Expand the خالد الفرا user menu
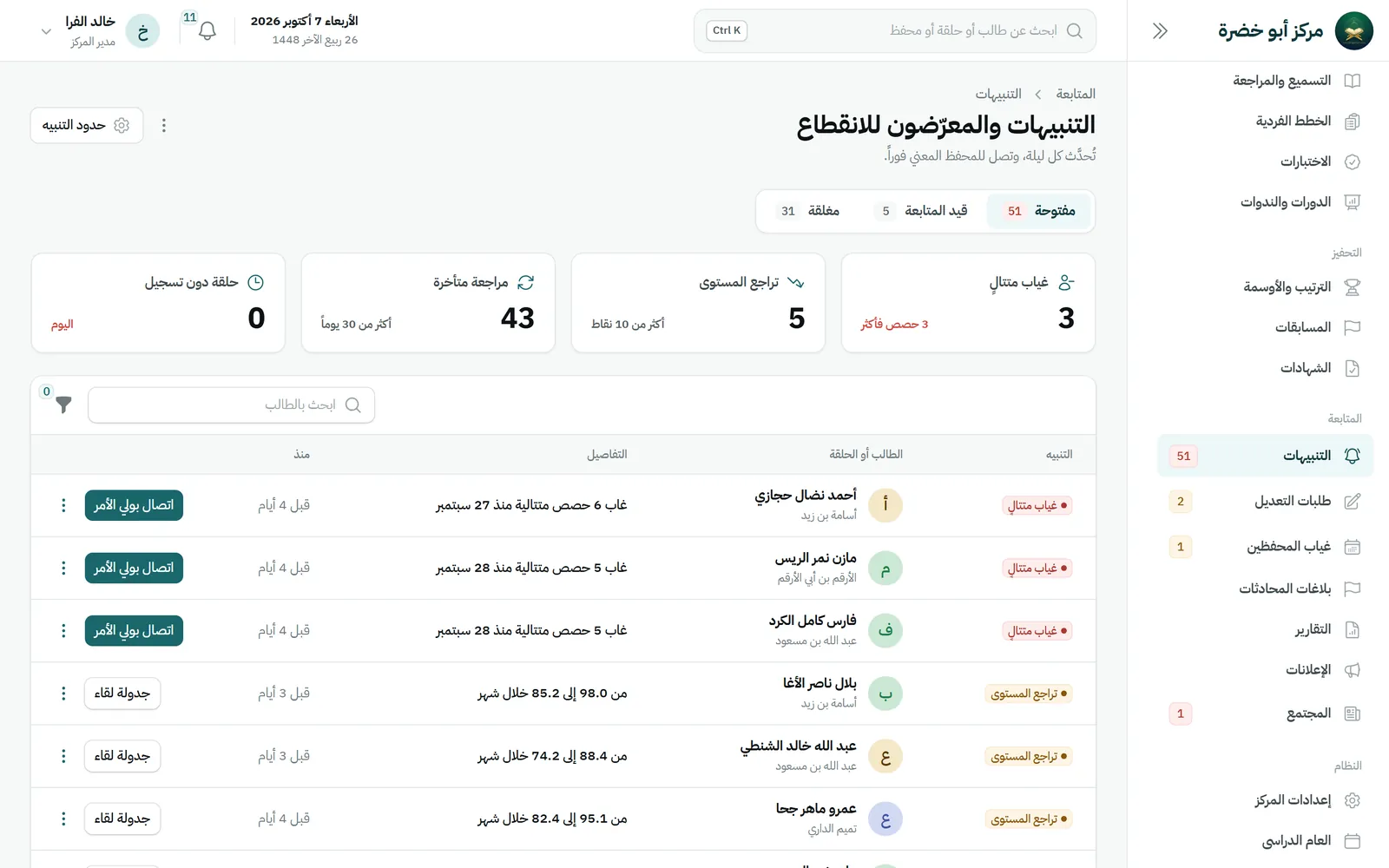This screenshot has height=868, width=1389. (x=100, y=31)
